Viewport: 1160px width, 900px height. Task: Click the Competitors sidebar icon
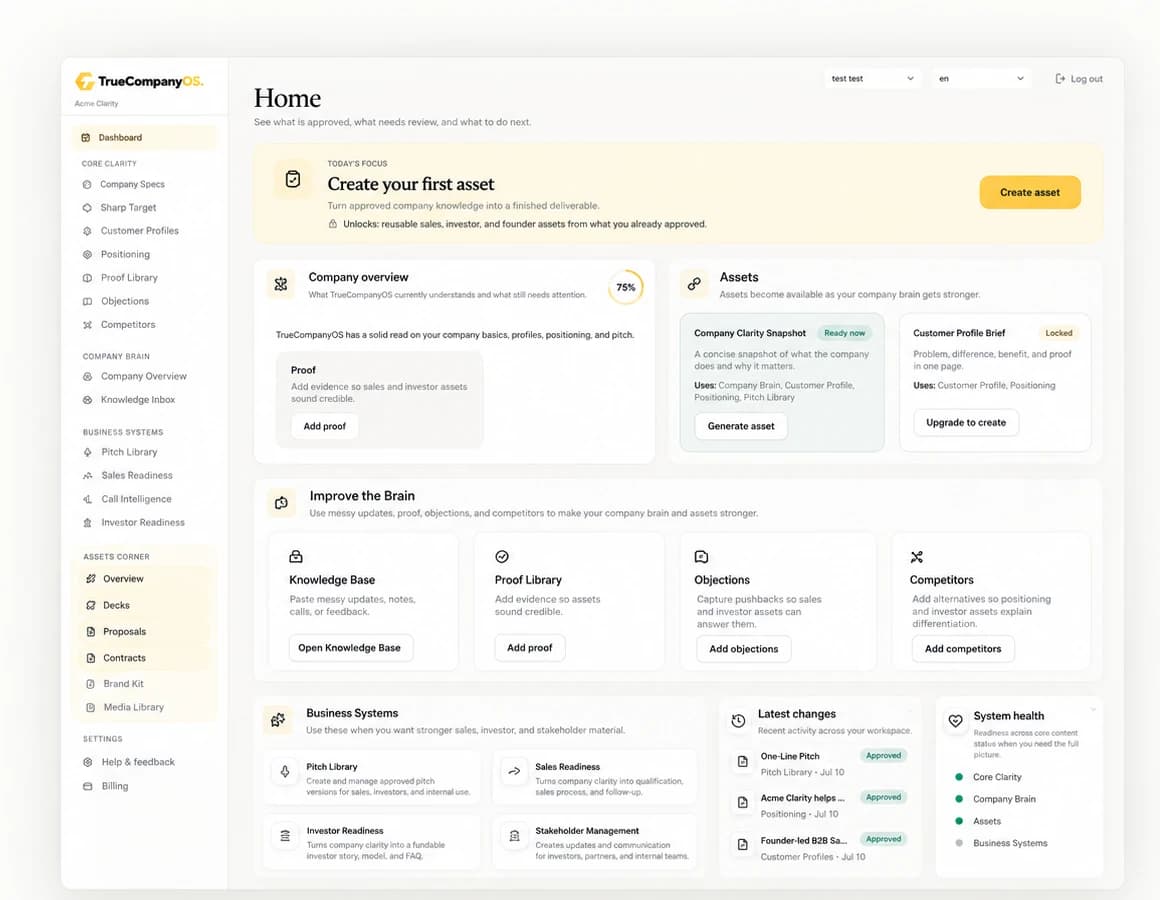(x=87, y=325)
